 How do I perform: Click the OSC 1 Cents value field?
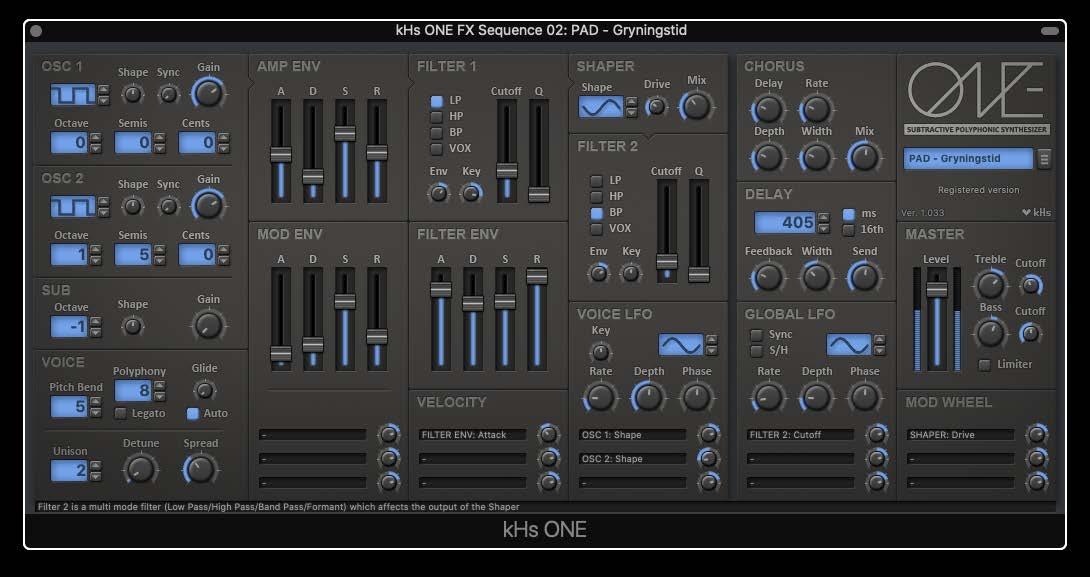coord(197,143)
